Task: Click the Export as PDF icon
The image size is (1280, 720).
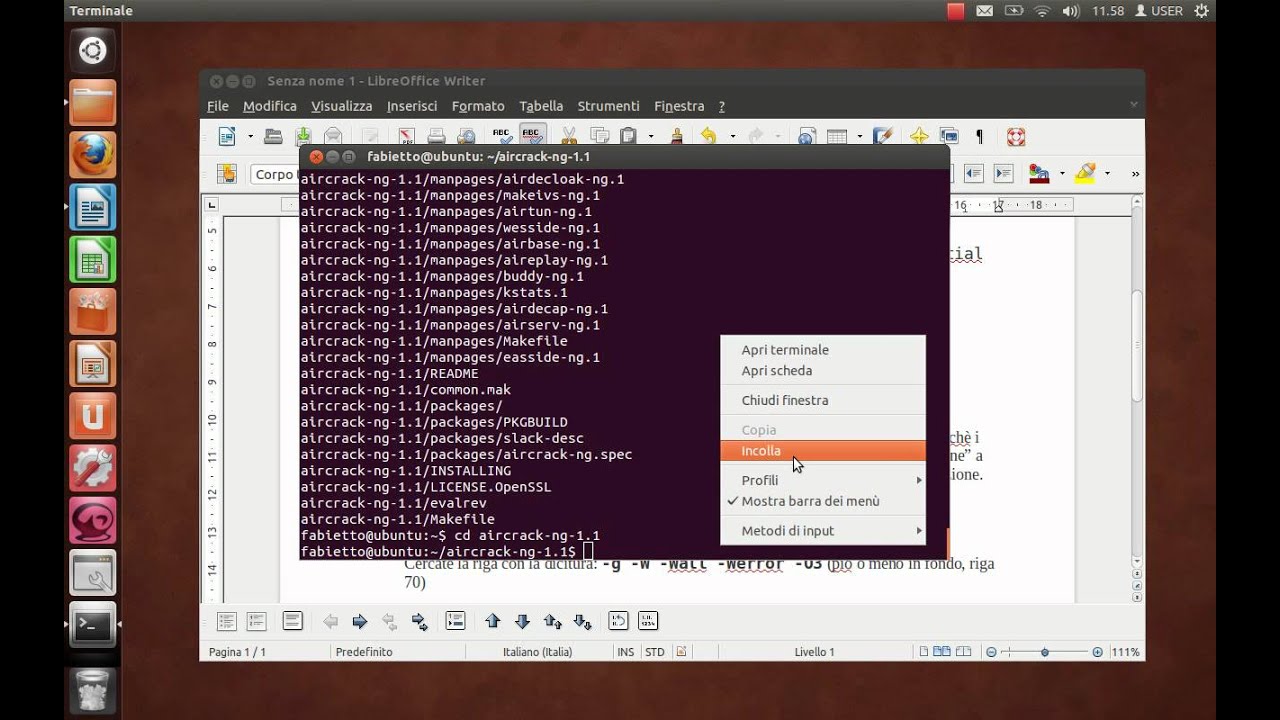Action: pyautogui.click(x=406, y=136)
